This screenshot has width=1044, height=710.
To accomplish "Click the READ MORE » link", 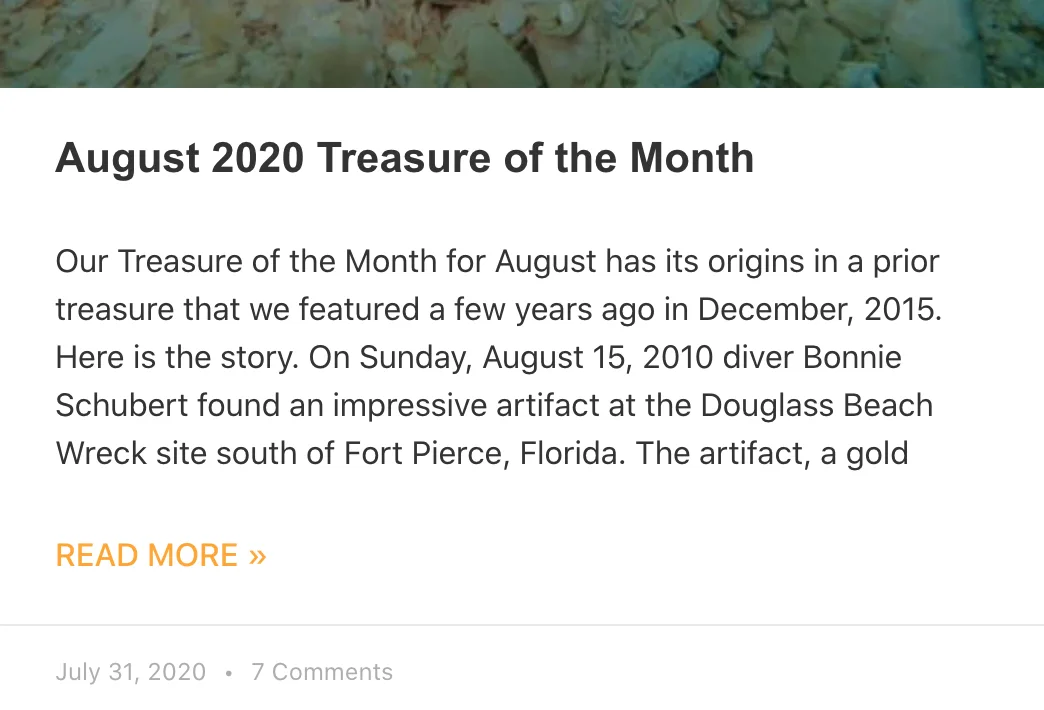I will pos(161,555).
